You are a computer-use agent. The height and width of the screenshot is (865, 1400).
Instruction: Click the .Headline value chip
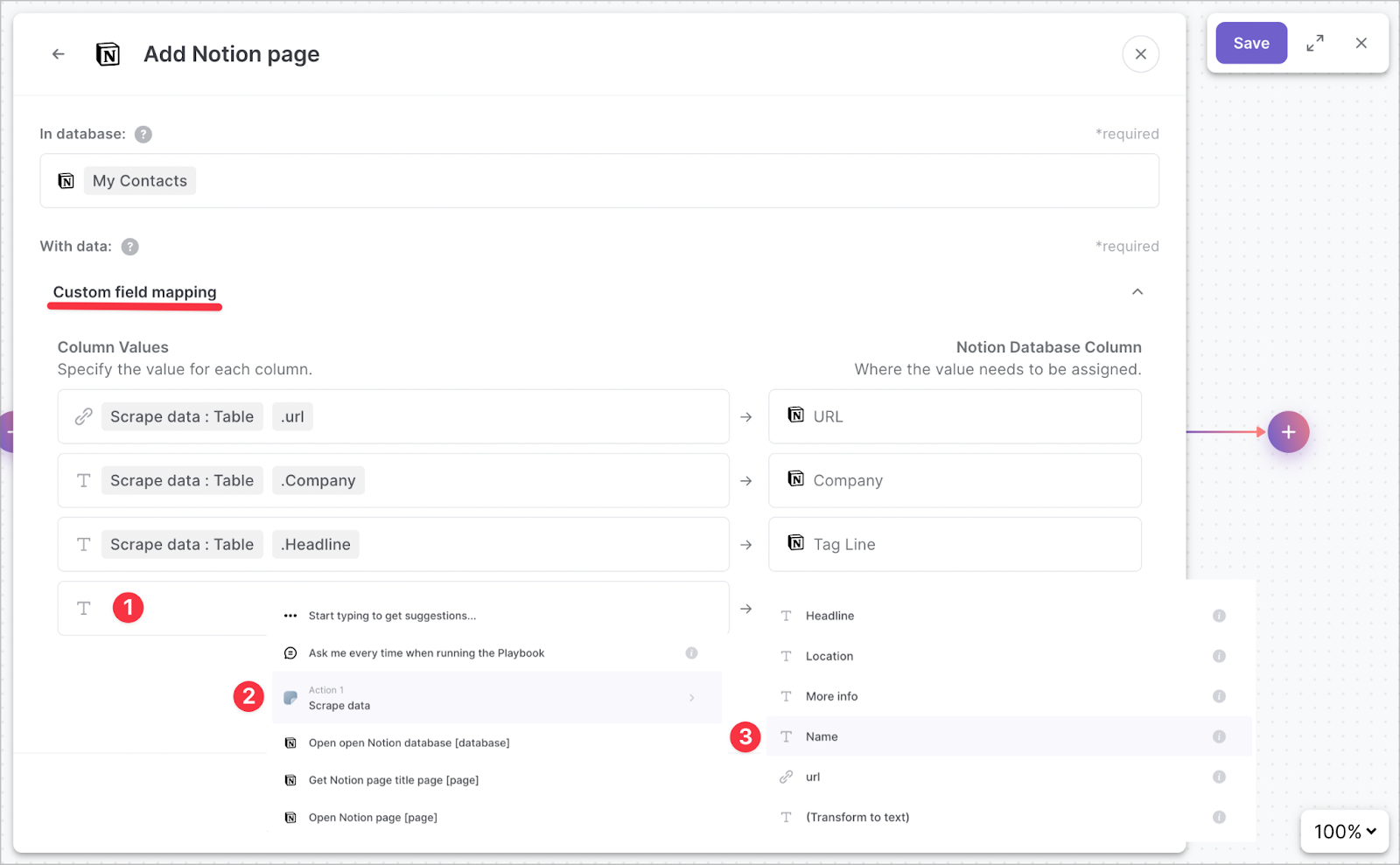click(315, 545)
